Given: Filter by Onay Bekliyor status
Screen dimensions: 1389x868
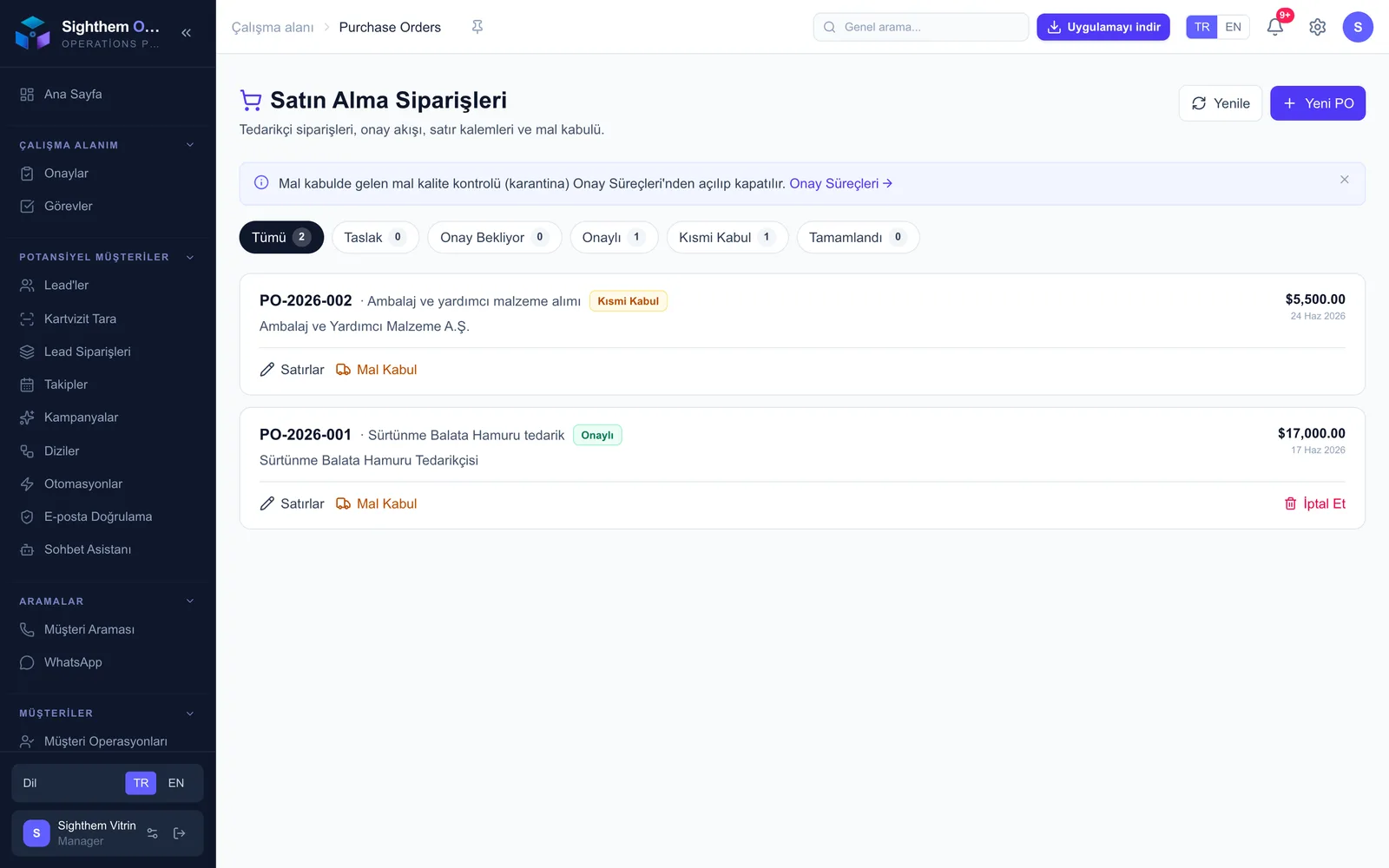Looking at the screenshot, I should 494,237.
